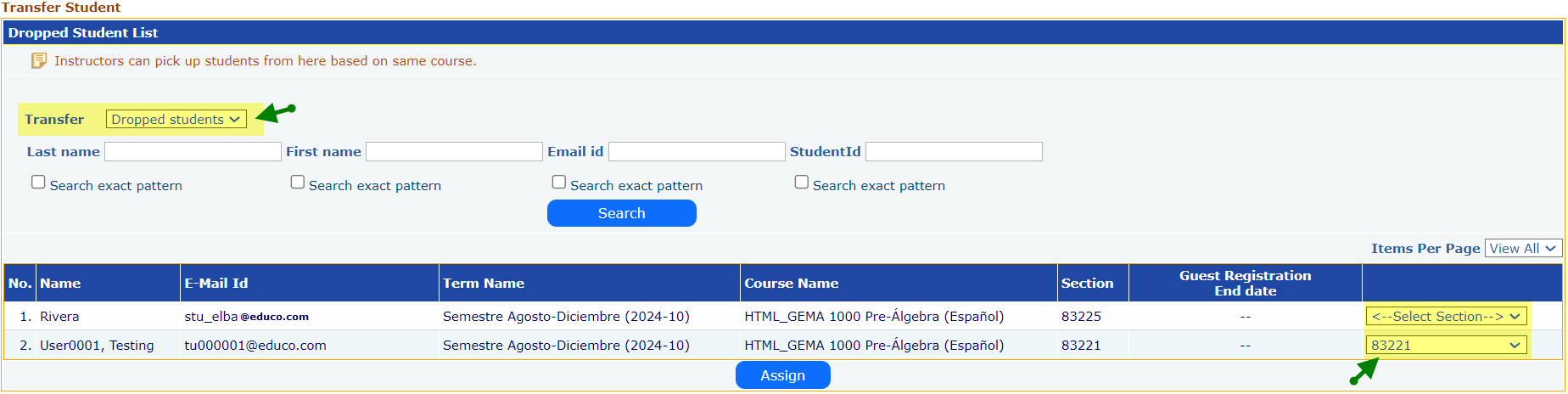This screenshot has height=394, width=1568.
Task: Click the Section column header
Action: click(1087, 284)
